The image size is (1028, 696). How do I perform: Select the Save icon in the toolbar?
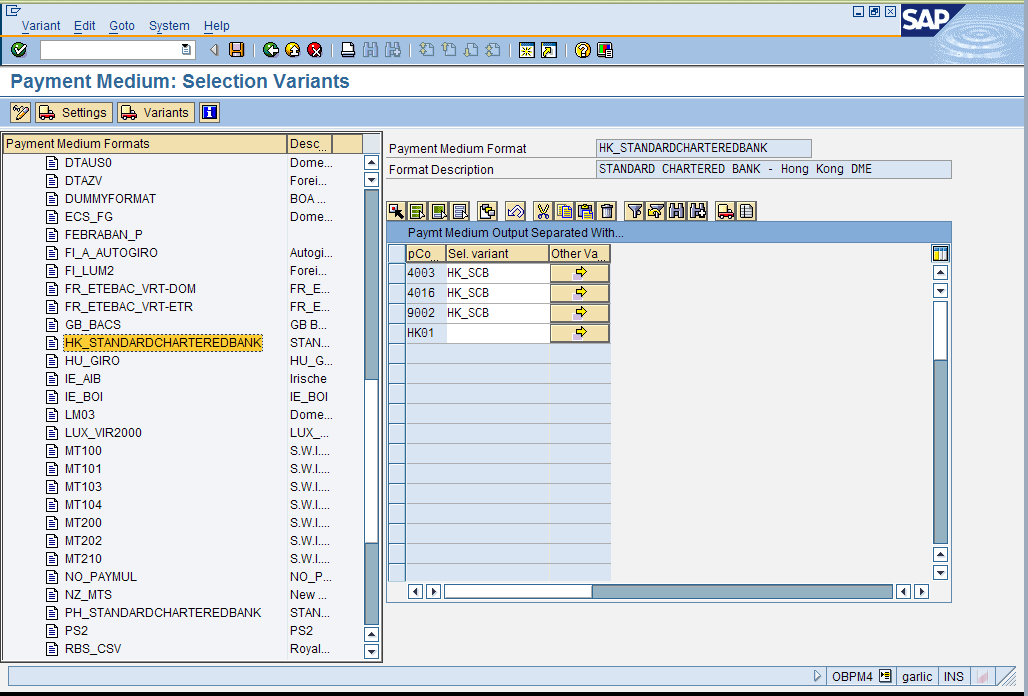tap(236, 48)
